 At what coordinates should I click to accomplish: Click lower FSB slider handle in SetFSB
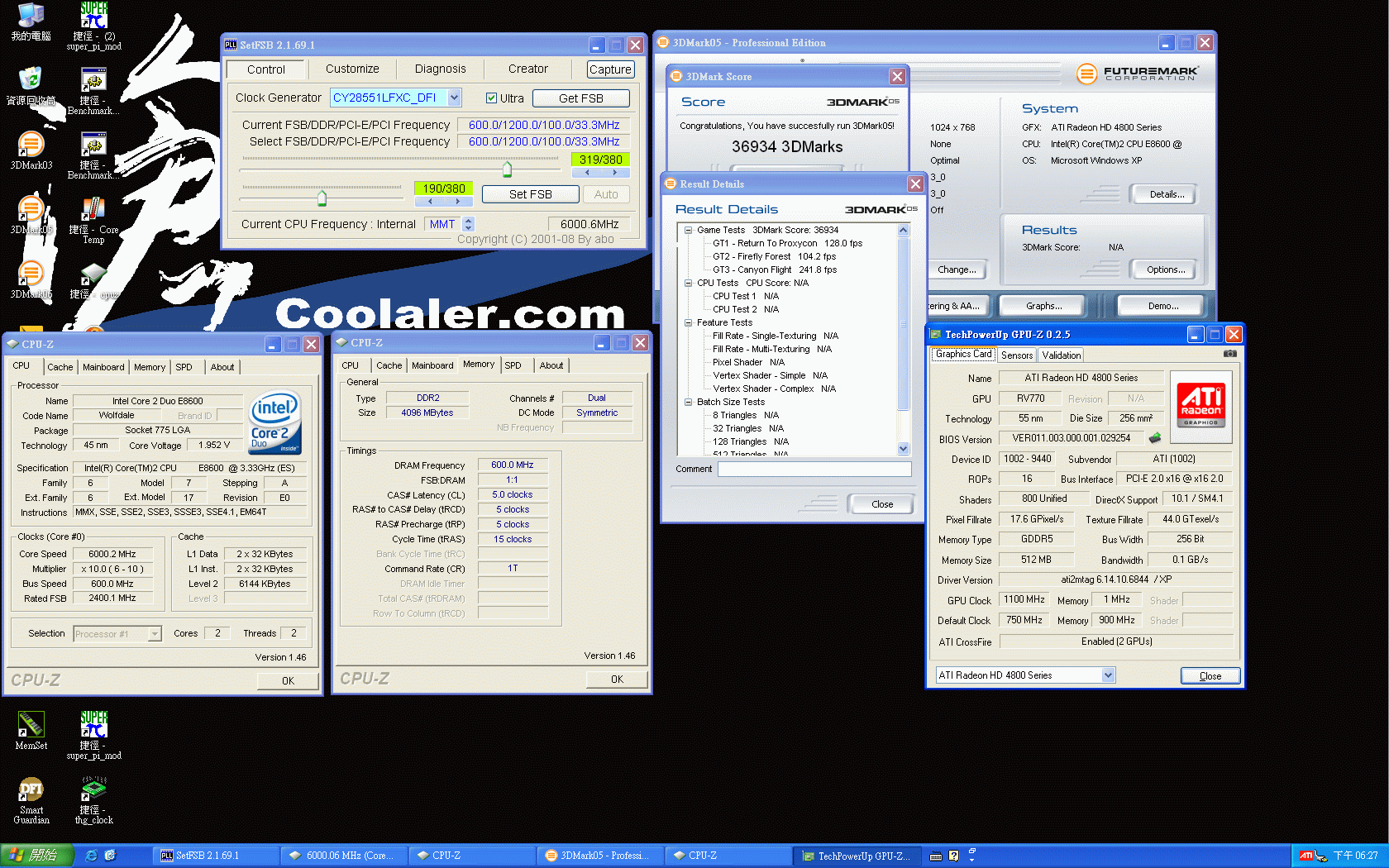(x=322, y=198)
